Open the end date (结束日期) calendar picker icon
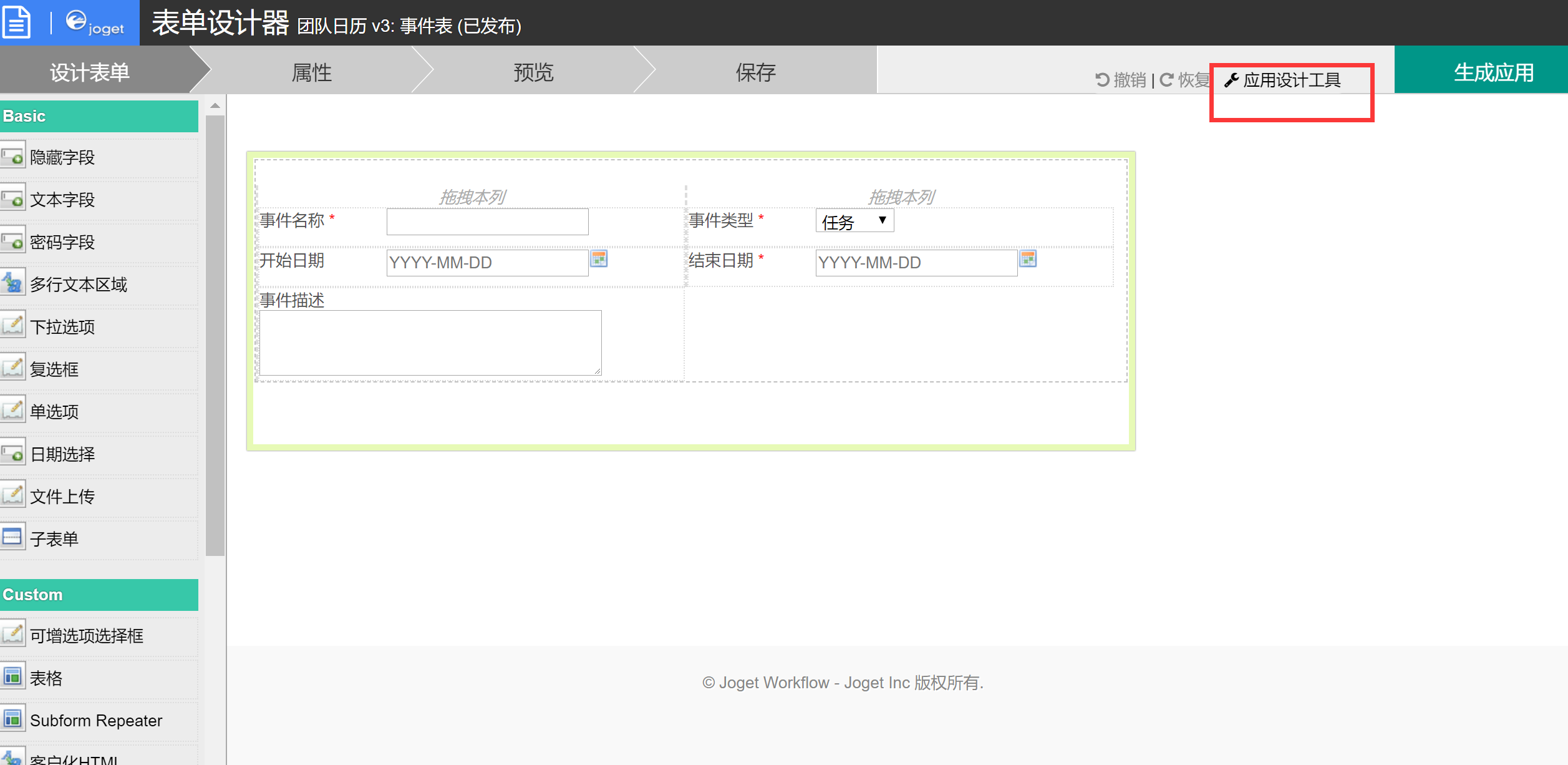This screenshot has height=765, width=1568. [1028, 259]
